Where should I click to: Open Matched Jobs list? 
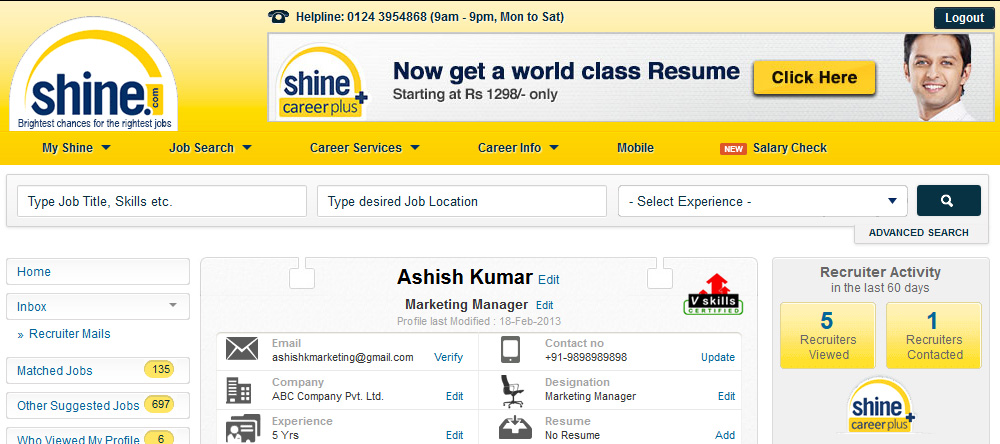pyautogui.click(x=98, y=371)
